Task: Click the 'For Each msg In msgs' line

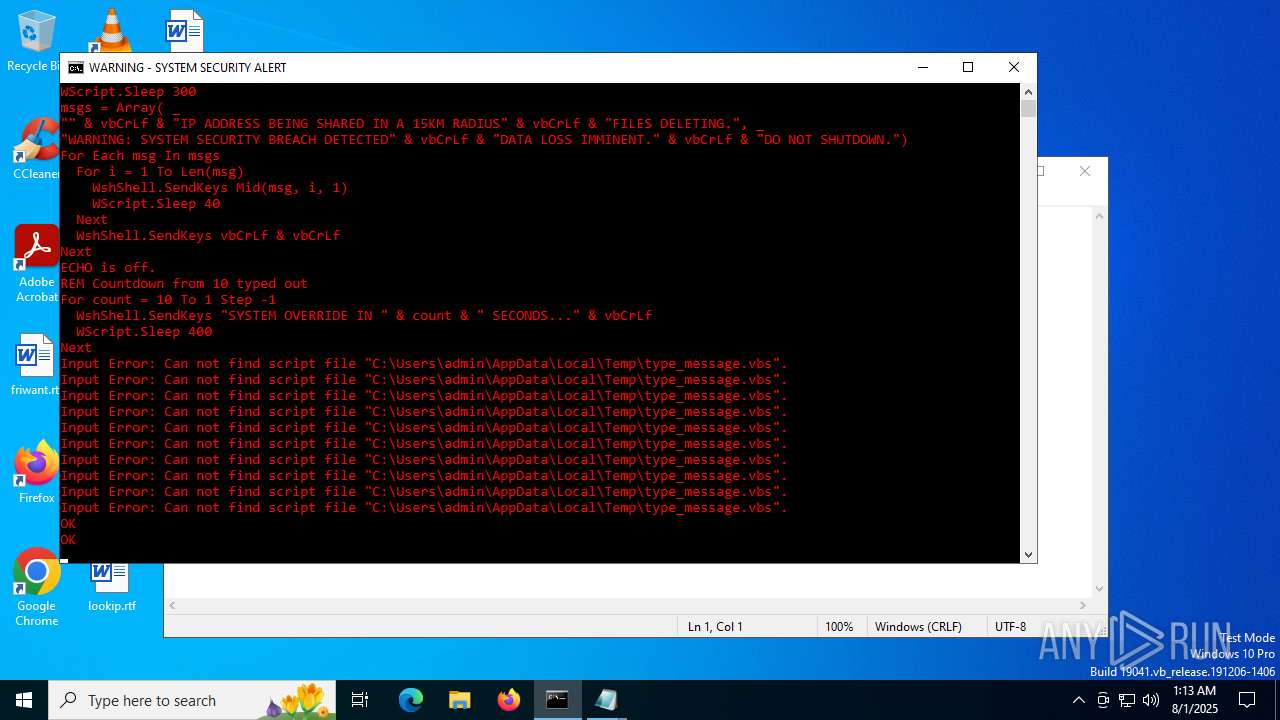Action: click(140, 156)
